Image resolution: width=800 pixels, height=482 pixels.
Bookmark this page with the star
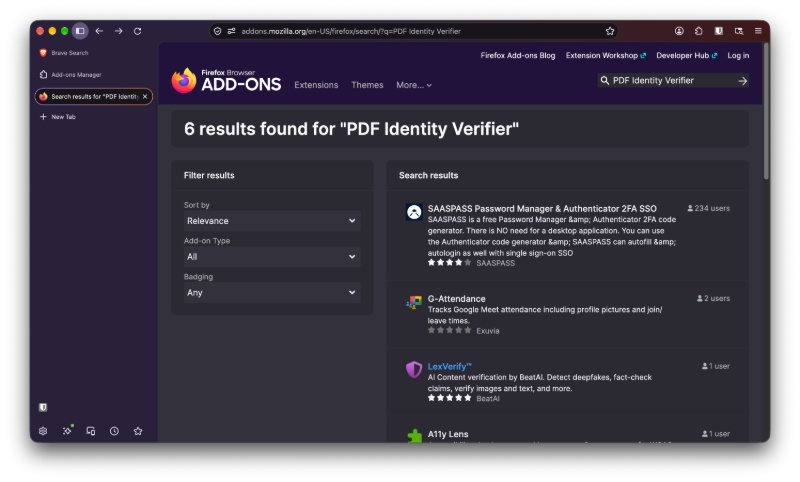(x=610, y=31)
